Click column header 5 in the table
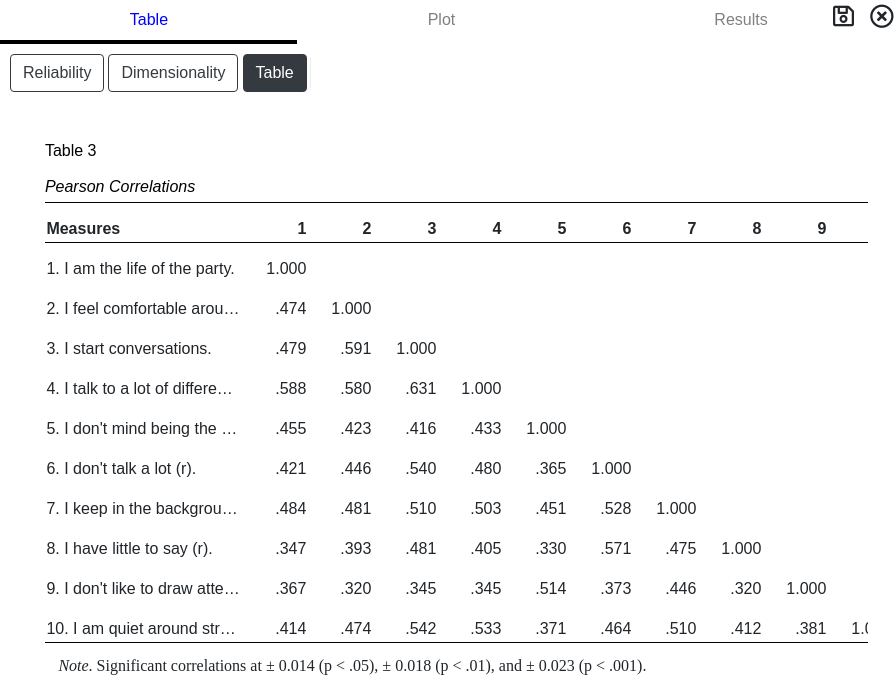This screenshot has height=681, width=895. click(x=561, y=228)
